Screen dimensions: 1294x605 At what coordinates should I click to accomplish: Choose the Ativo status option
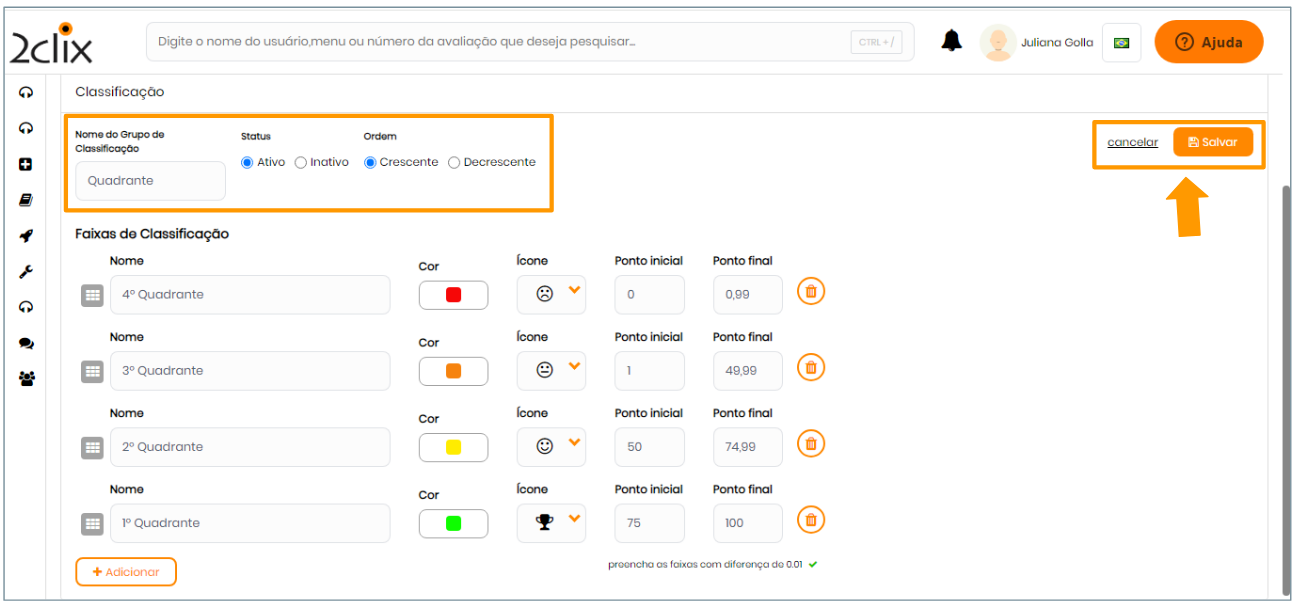[248, 163]
